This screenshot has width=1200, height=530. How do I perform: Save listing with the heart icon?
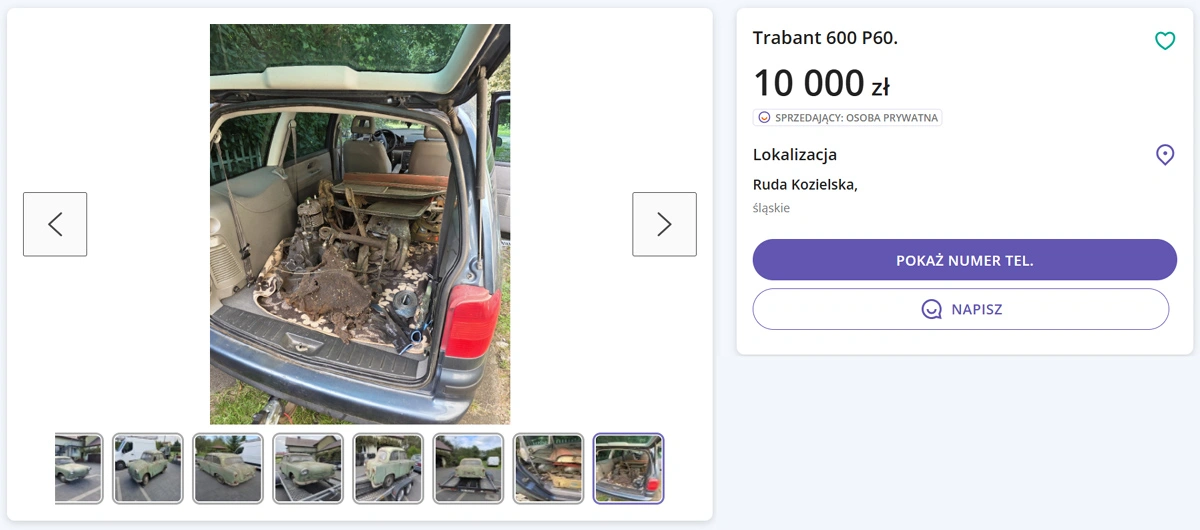[1165, 41]
